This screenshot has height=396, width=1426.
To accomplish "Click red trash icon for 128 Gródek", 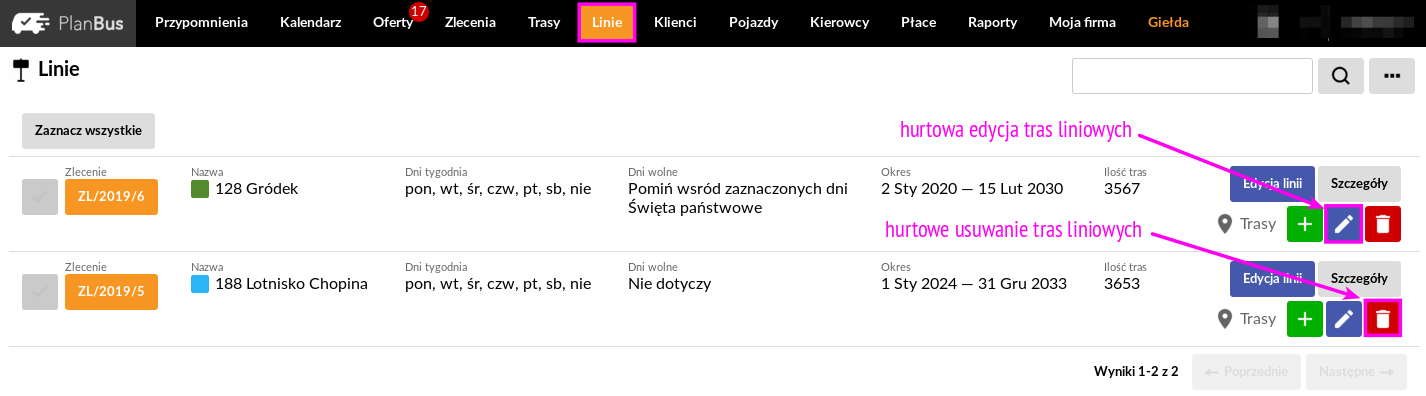I will click(1383, 224).
